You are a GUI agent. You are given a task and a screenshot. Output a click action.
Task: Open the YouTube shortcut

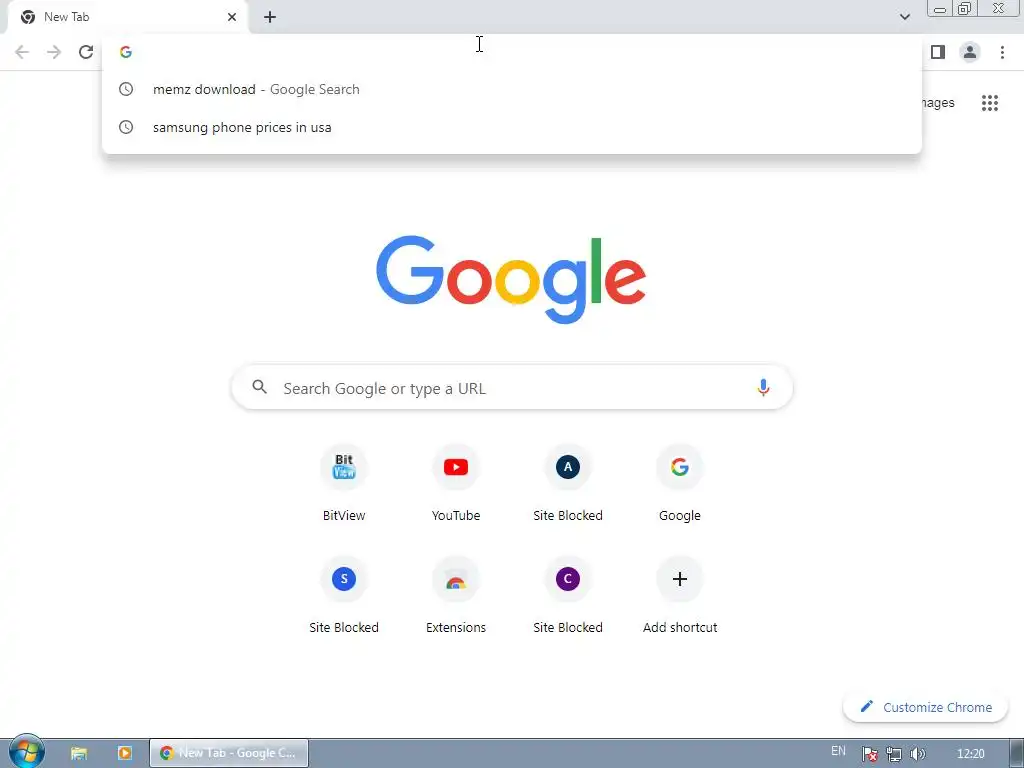click(456, 483)
